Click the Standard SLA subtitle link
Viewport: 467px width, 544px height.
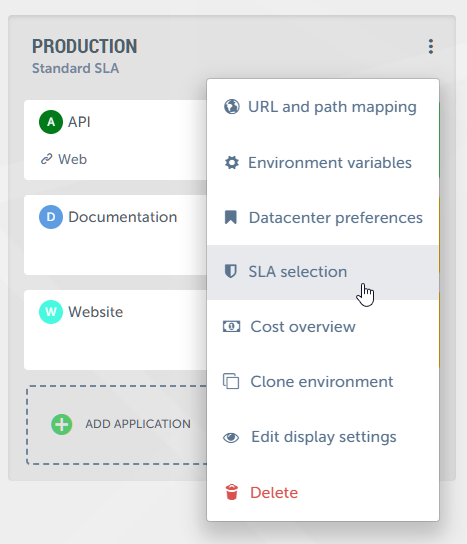tap(76, 68)
